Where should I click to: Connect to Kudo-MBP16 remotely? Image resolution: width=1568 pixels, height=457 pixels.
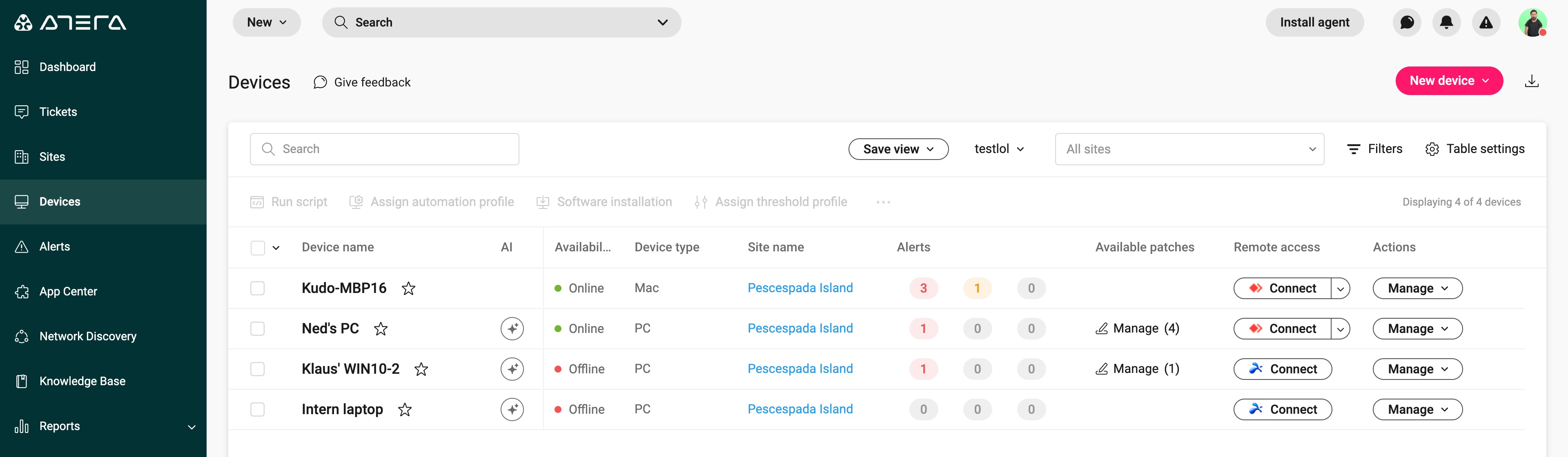click(1282, 288)
